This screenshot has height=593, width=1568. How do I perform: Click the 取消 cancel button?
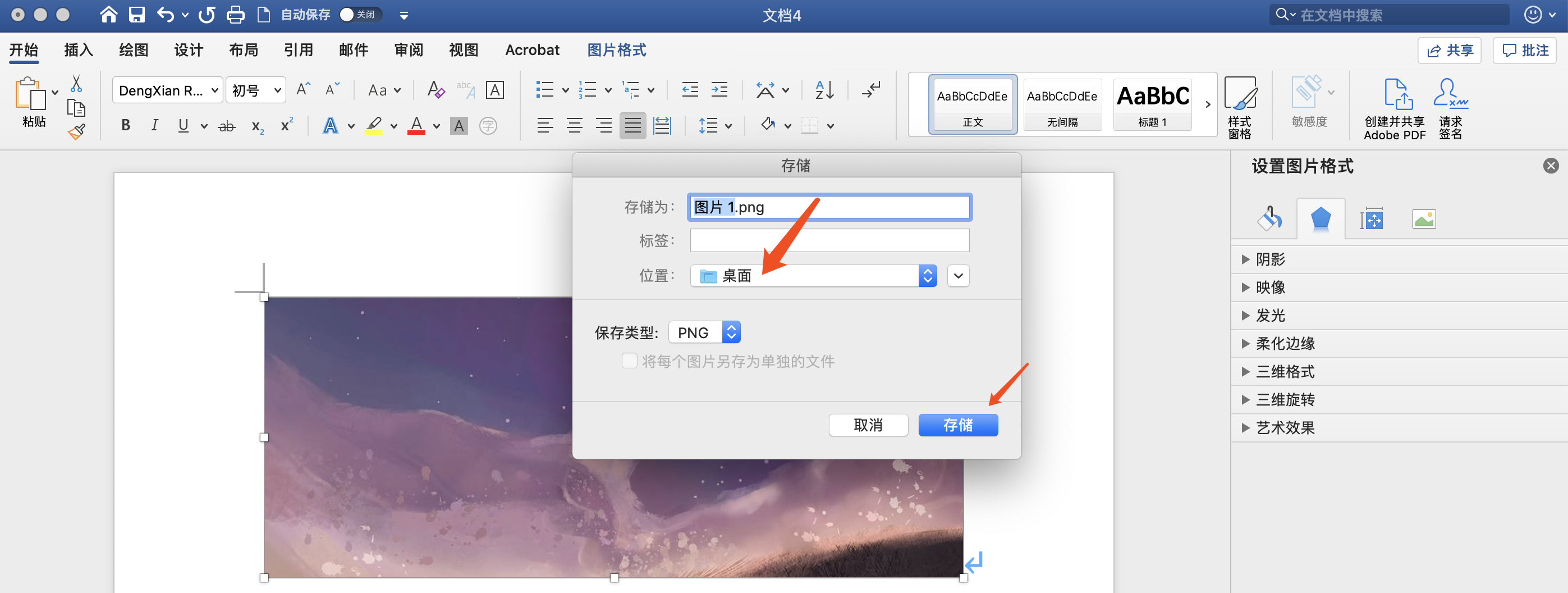pyautogui.click(x=868, y=425)
